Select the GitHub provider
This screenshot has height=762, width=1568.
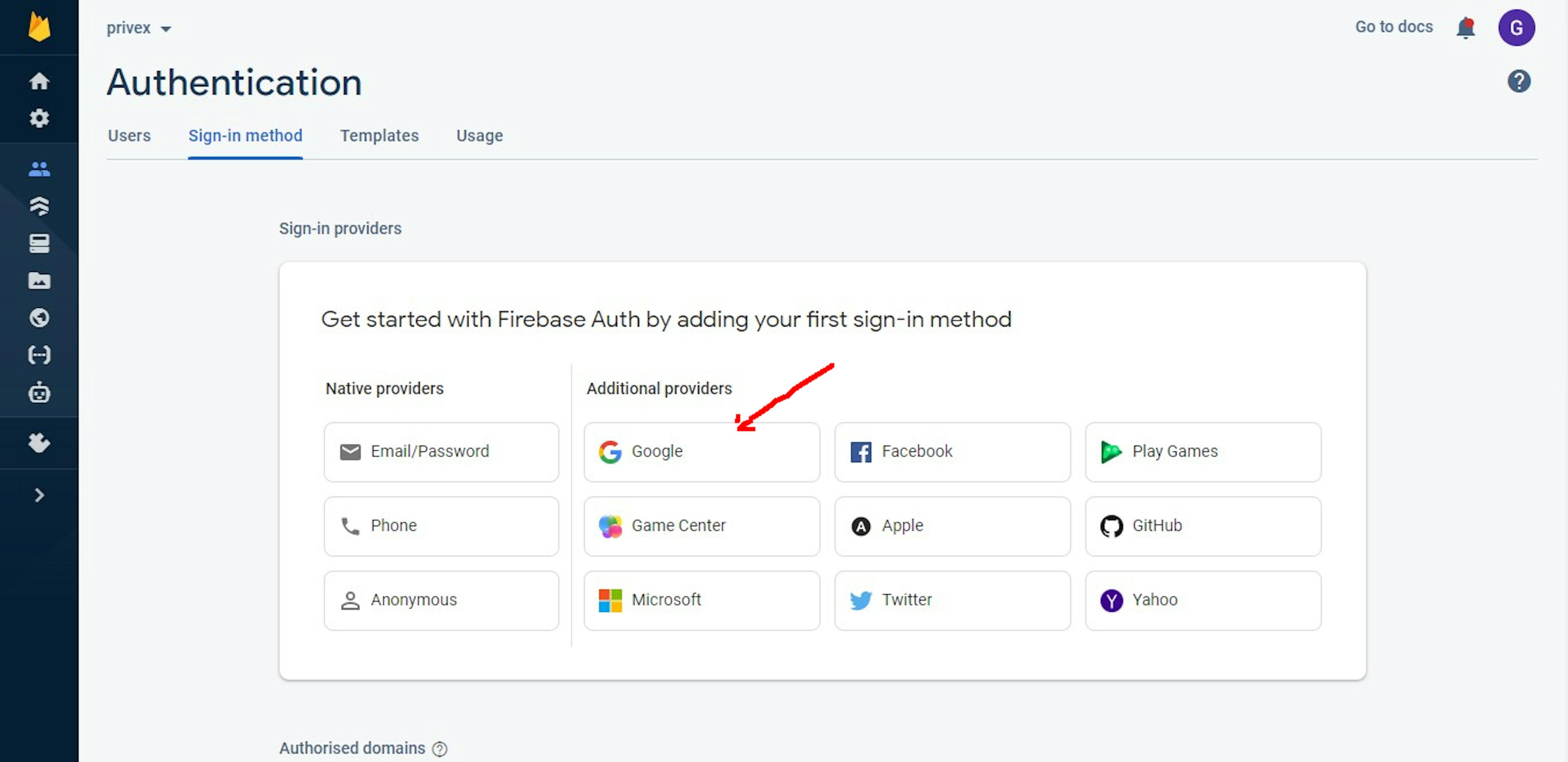coord(1203,526)
